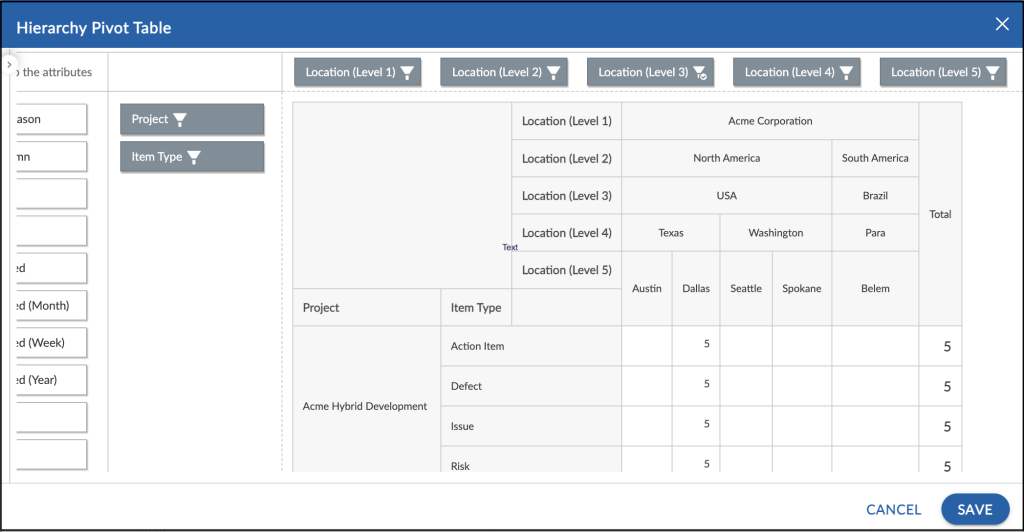Pick the attribute ending in '(Year)'
The image size is (1024, 532).
tap(52, 380)
